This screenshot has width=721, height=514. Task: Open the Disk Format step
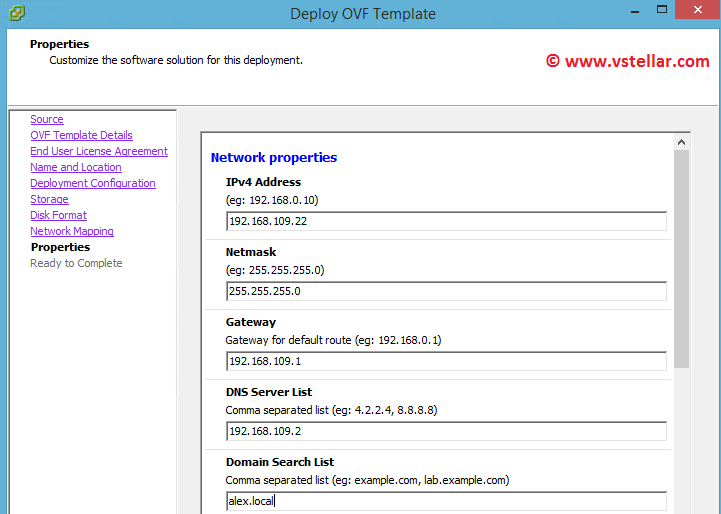[x=58, y=215]
